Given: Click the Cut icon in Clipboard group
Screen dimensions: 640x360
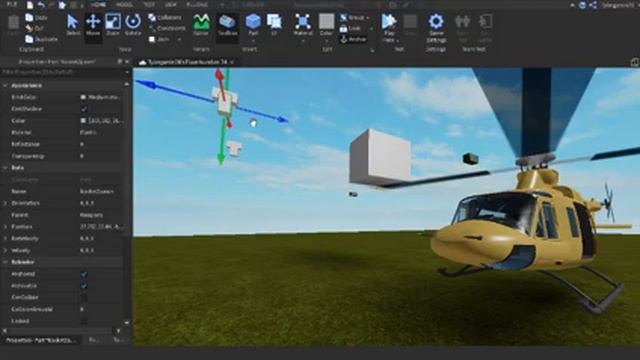Looking at the screenshot, I should click(x=29, y=28).
